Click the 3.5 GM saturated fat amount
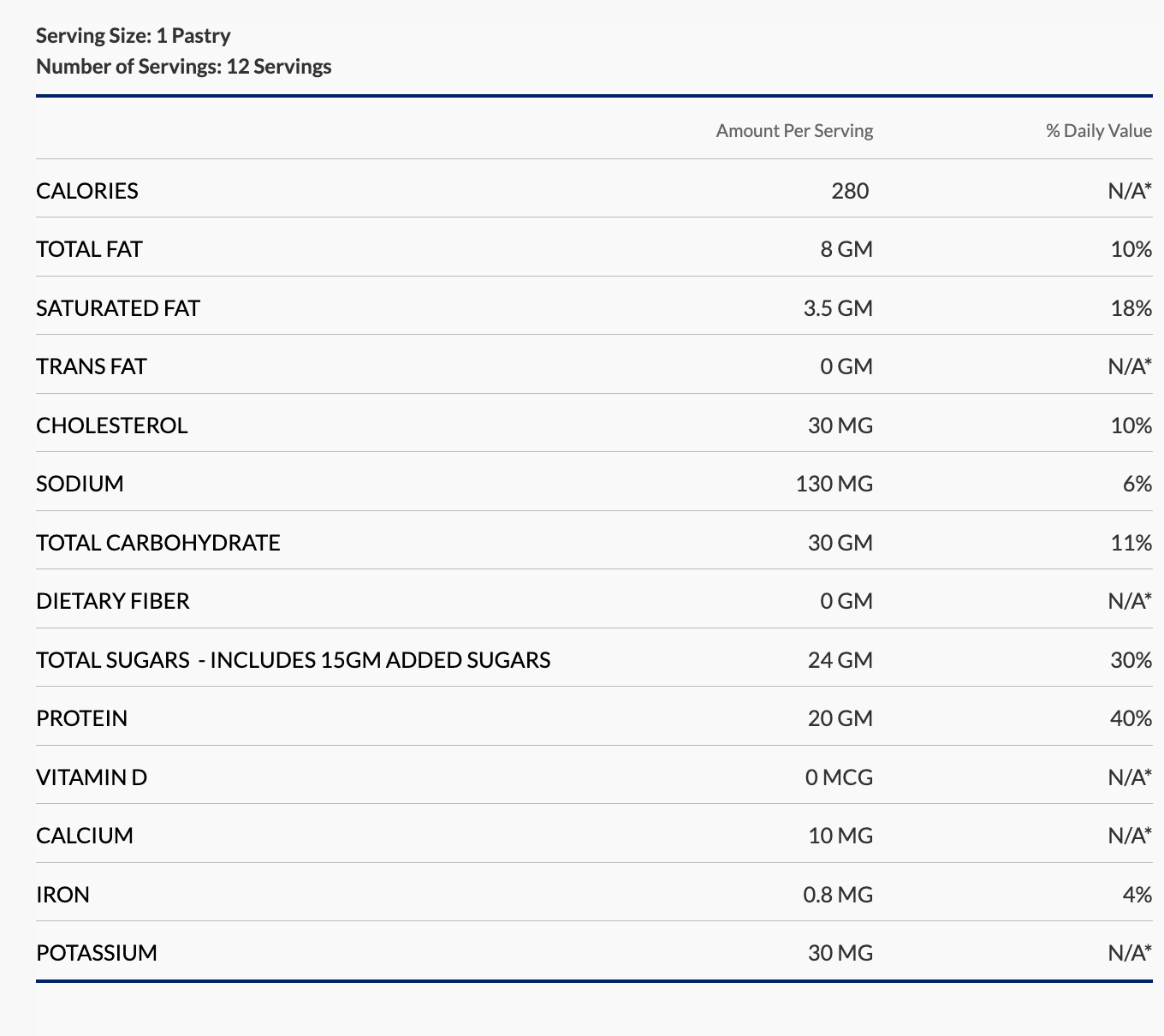The width and height of the screenshot is (1164, 1036). 837,308
